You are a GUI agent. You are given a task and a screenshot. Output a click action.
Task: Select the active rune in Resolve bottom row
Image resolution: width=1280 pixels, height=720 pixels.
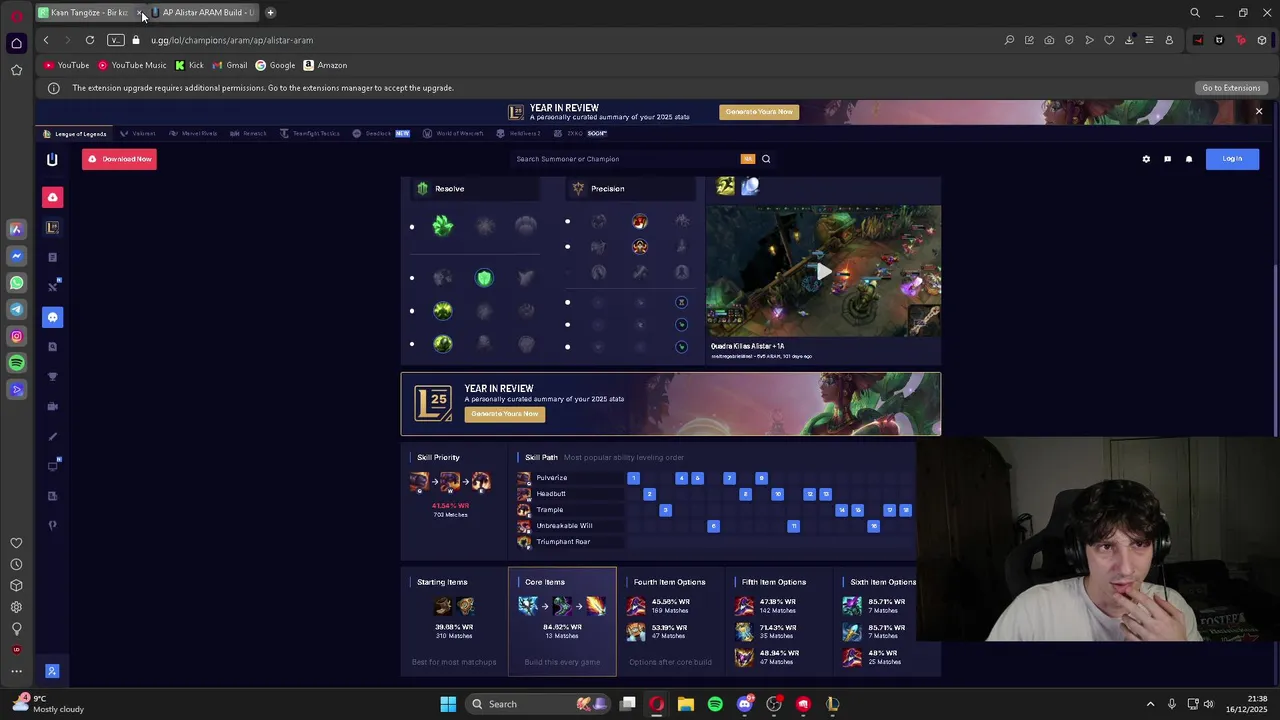[x=443, y=344]
